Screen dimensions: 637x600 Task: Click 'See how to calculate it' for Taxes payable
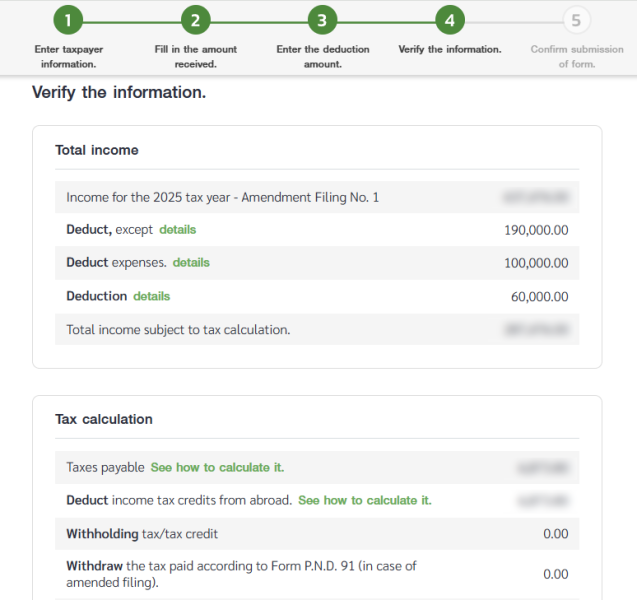[217, 467]
